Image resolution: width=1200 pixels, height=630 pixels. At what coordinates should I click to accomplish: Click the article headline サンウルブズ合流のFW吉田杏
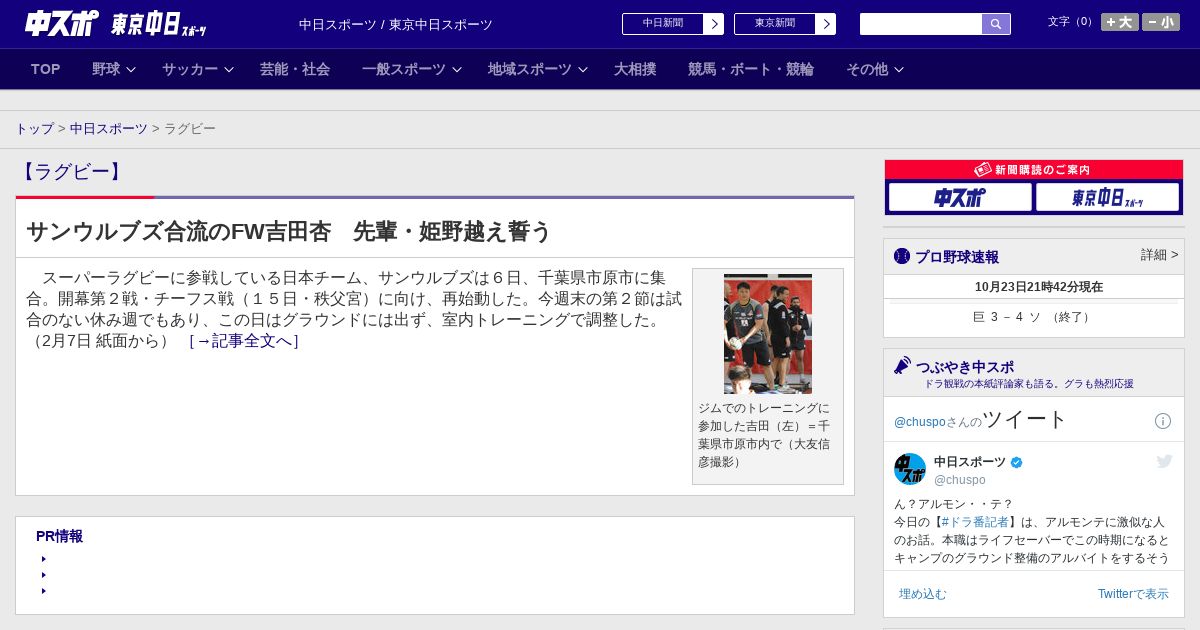point(288,231)
